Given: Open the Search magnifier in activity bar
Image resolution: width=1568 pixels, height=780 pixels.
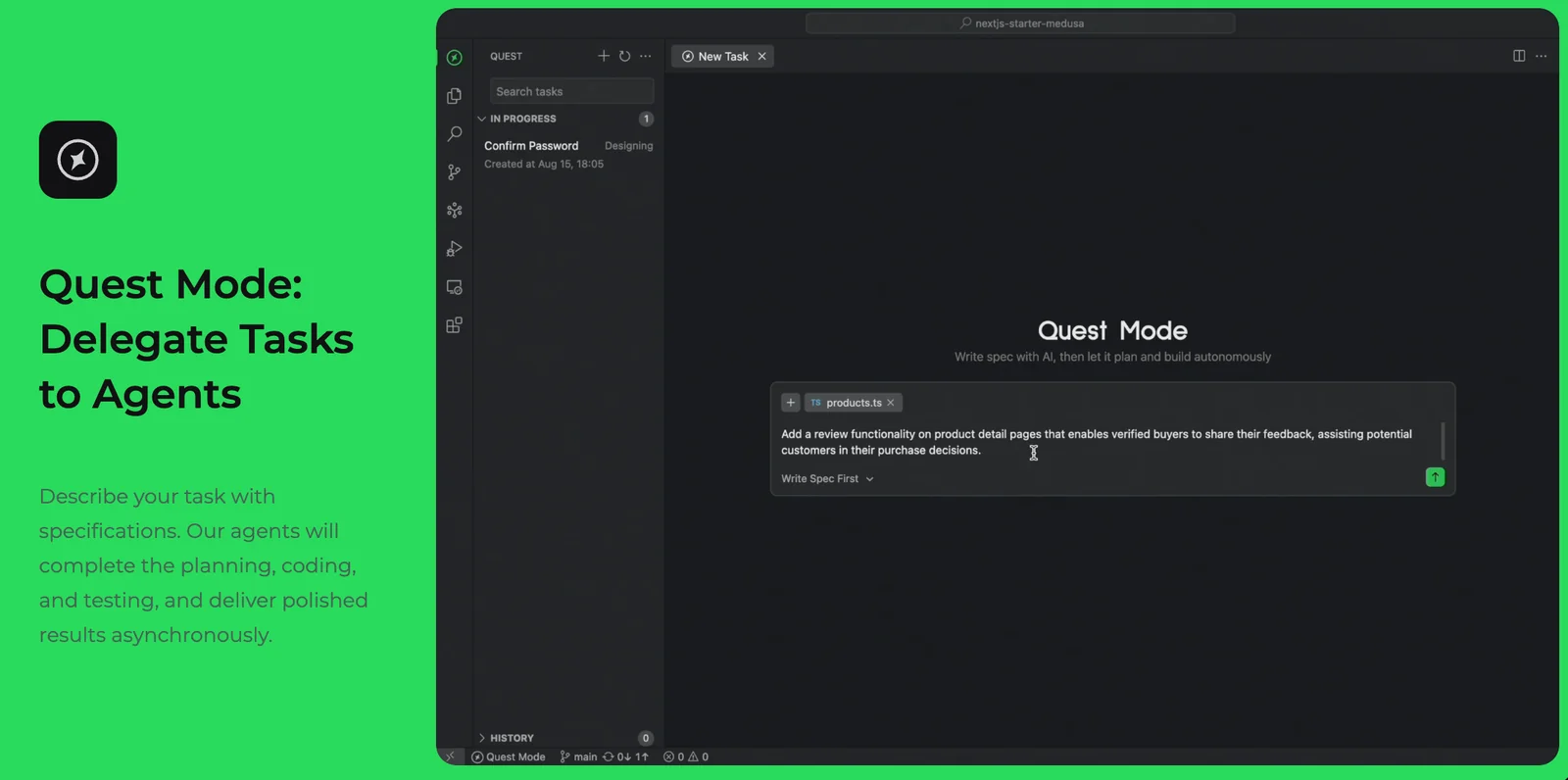Looking at the screenshot, I should (x=454, y=134).
